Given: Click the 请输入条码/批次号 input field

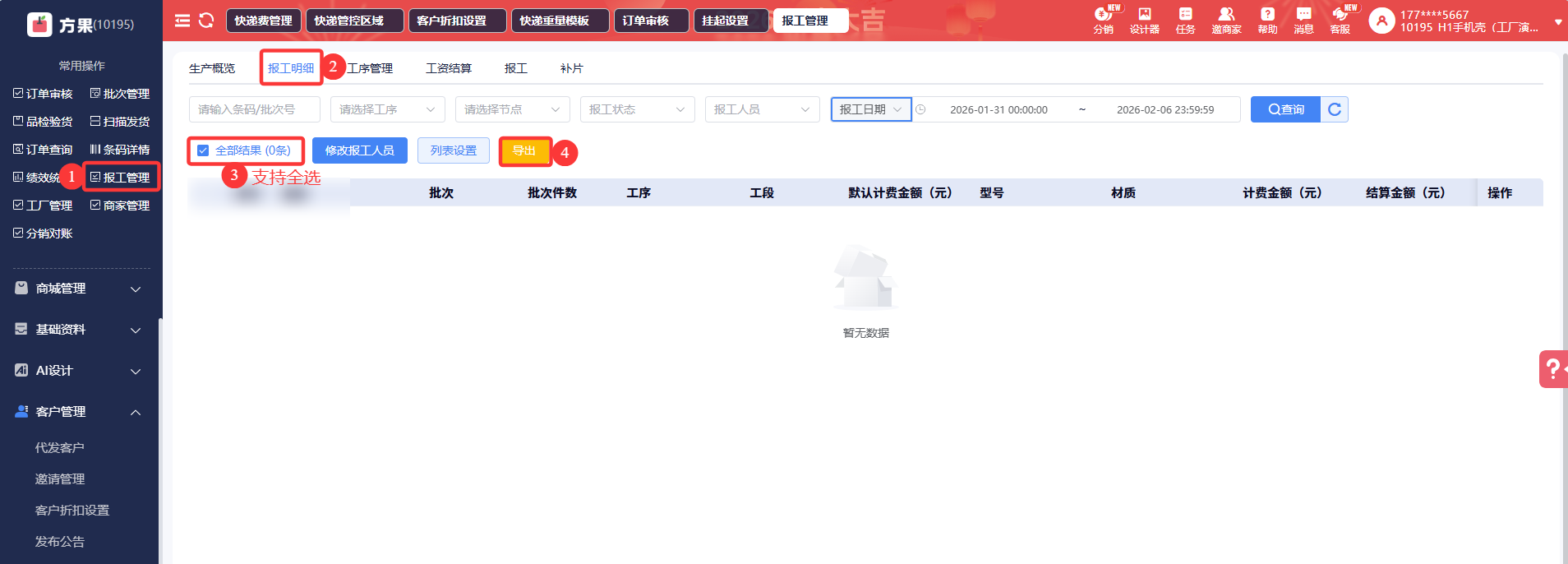Looking at the screenshot, I should tap(255, 109).
